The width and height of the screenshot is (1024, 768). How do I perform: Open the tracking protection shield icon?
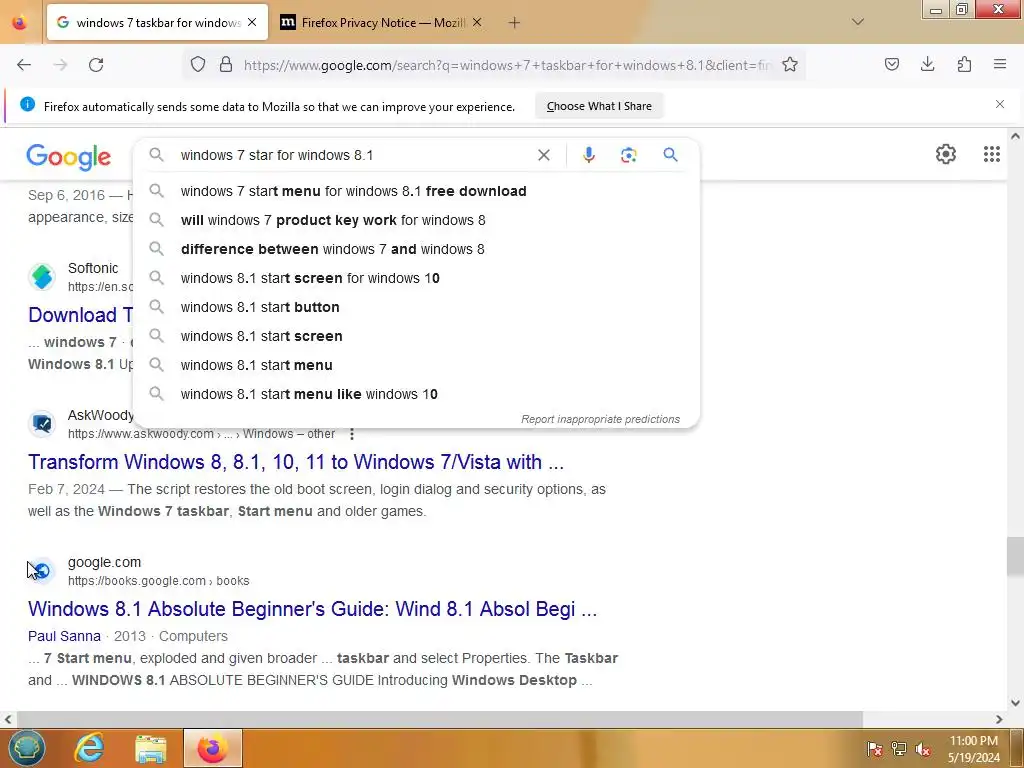point(198,65)
